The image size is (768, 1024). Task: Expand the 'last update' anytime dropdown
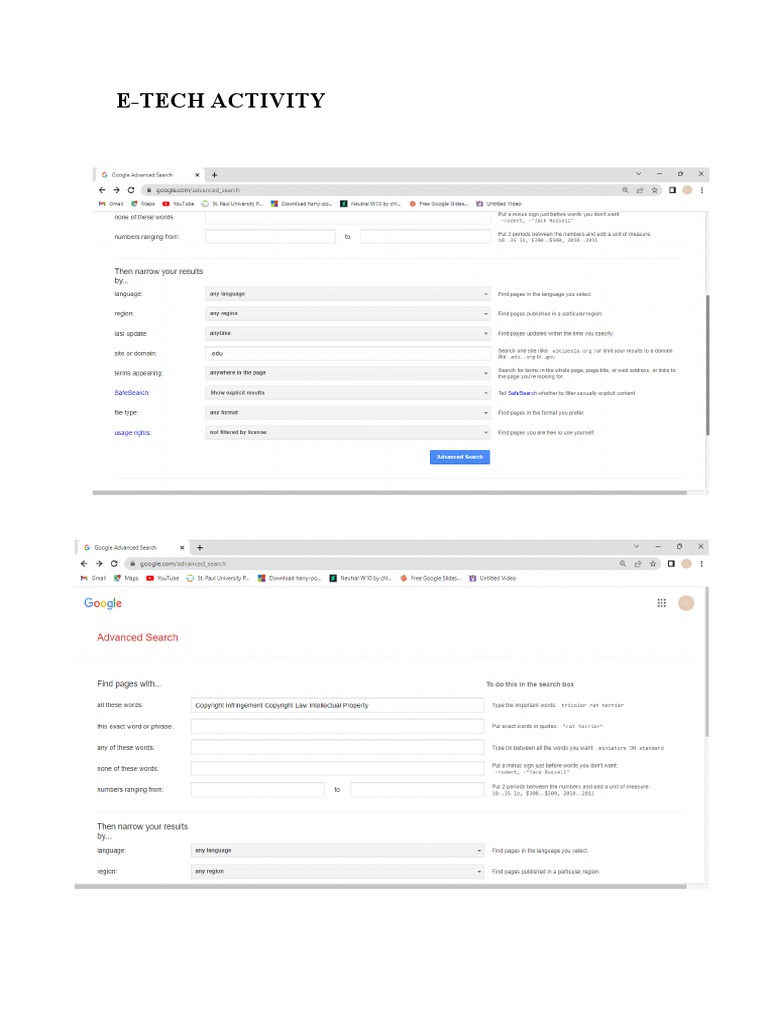click(346, 333)
